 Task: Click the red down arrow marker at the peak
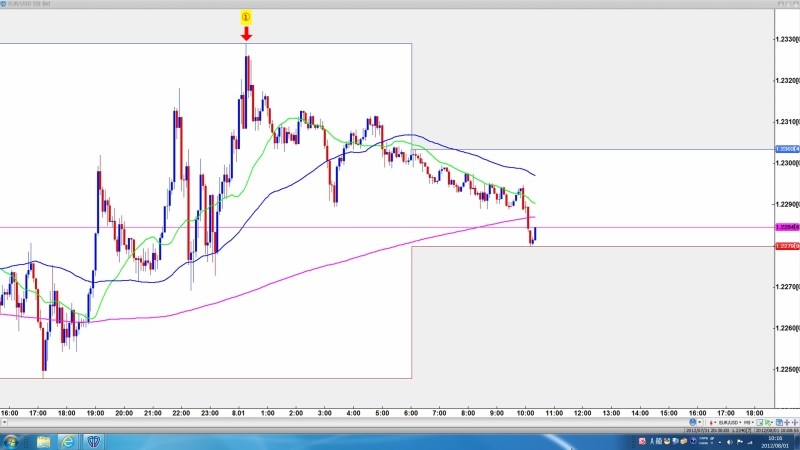click(x=246, y=34)
